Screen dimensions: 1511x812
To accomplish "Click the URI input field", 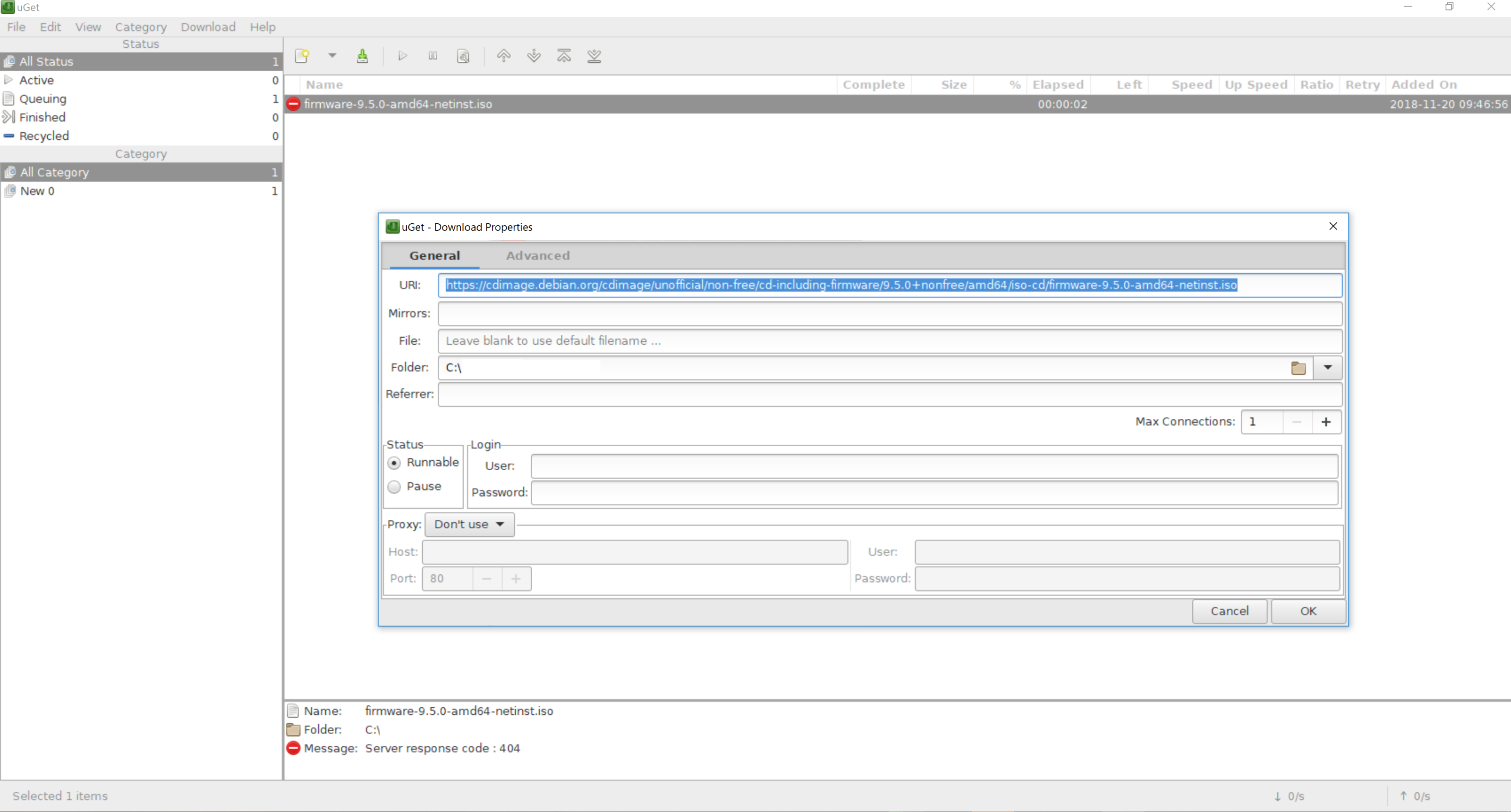I will 890,285.
